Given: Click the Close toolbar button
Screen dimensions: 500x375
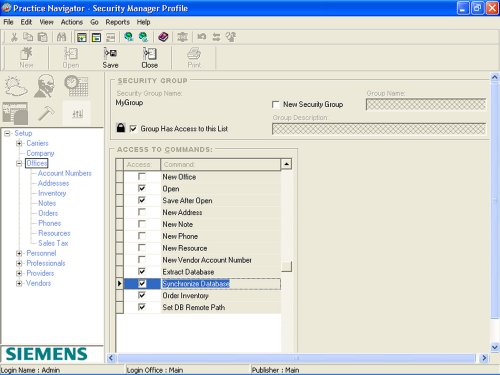Looking at the screenshot, I should pos(150,58).
